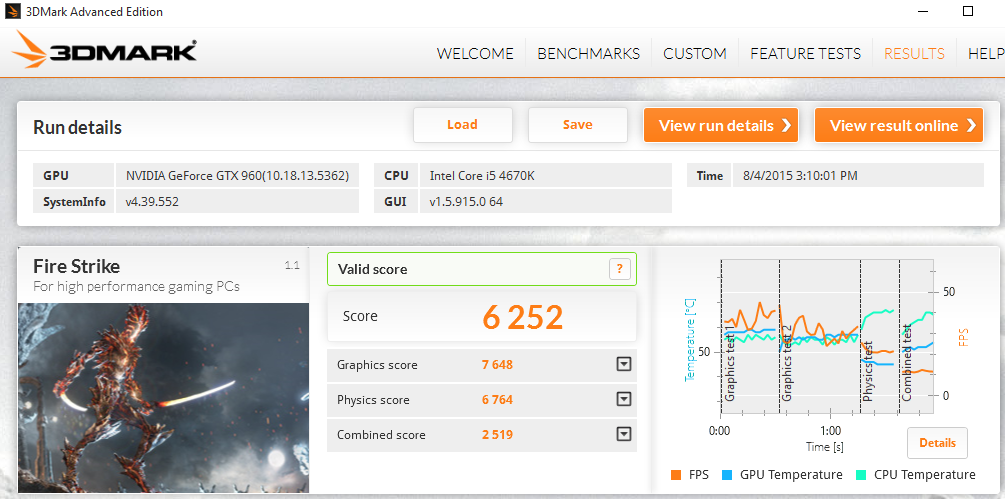Click the CPU Temperature green legend swatch
This screenshot has height=499, width=1005.
pyautogui.click(x=861, y=475)
